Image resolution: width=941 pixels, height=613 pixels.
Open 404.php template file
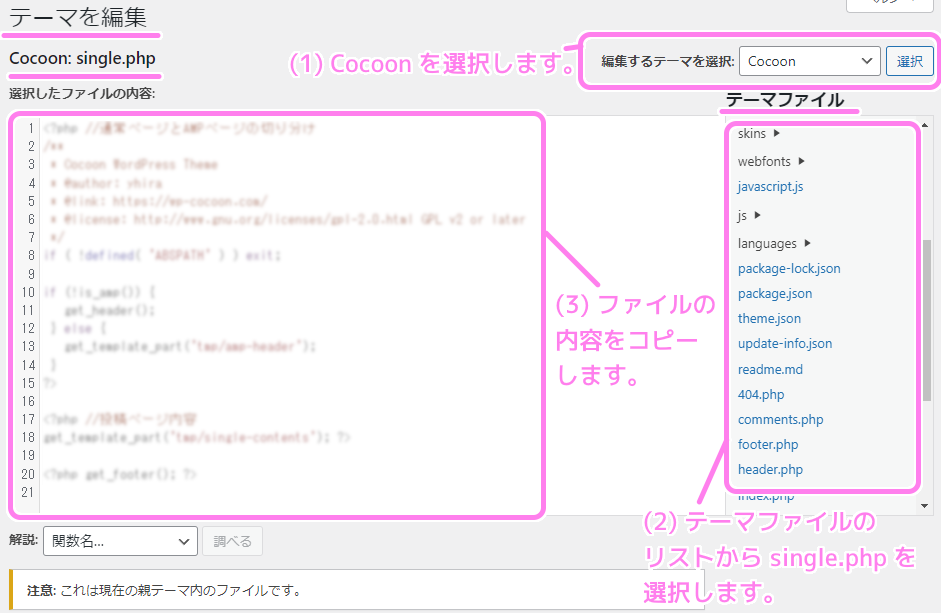tap(760, 394)
